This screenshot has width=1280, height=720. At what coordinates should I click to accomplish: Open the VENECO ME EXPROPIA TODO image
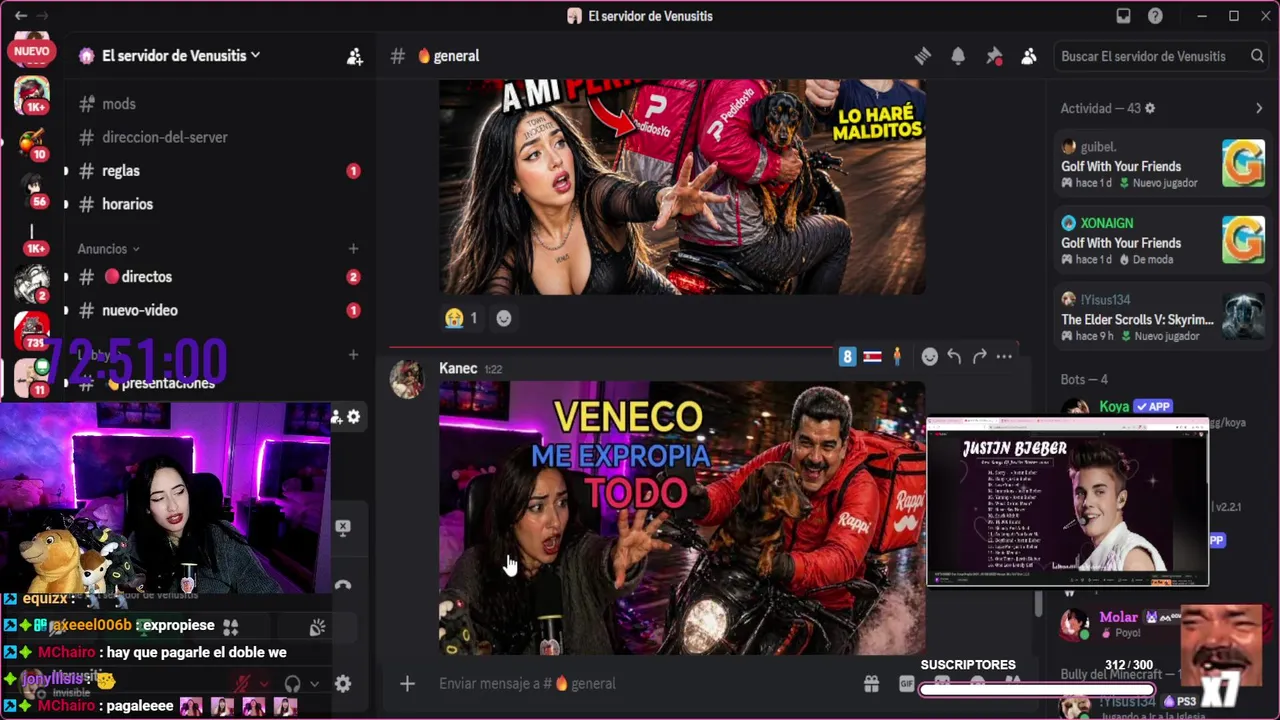pos(682,518)
